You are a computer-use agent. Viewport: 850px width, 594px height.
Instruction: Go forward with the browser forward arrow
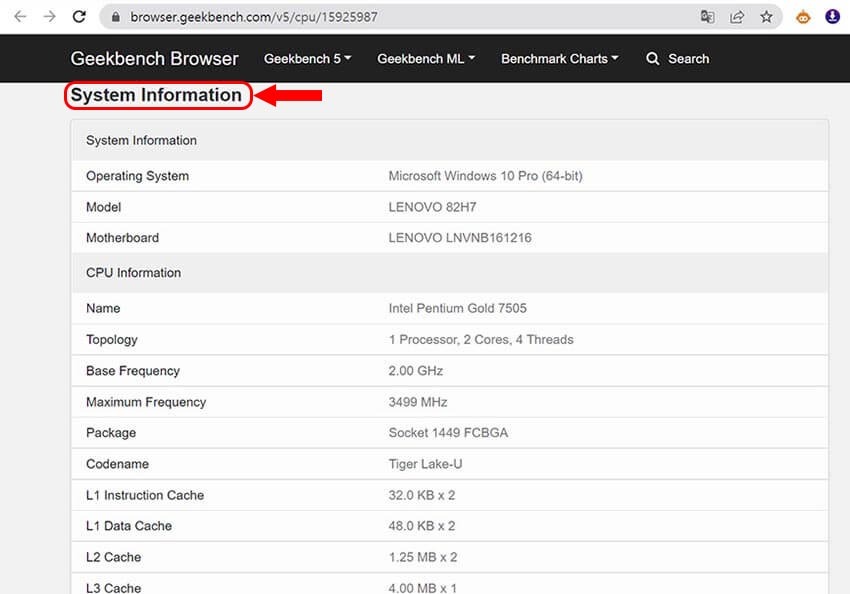point(49,17)
